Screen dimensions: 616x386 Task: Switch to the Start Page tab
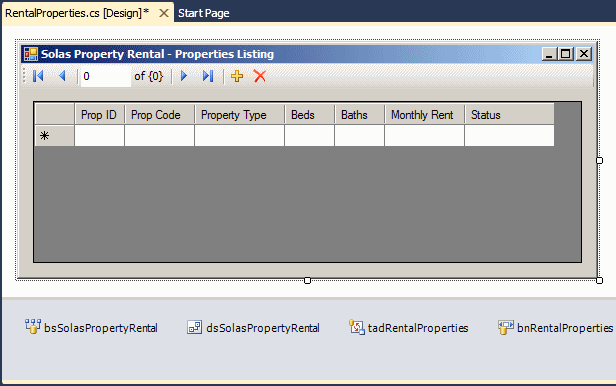coord(204,13)
